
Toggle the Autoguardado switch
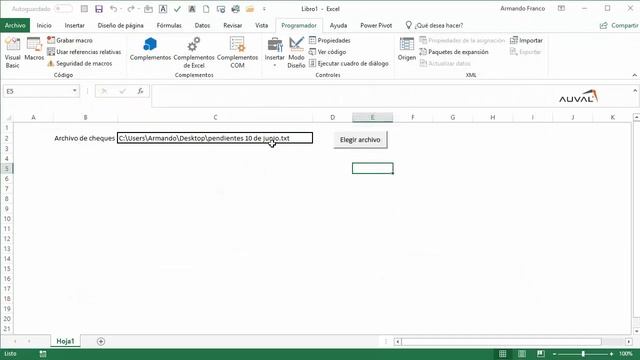click(x=63, y=9)
